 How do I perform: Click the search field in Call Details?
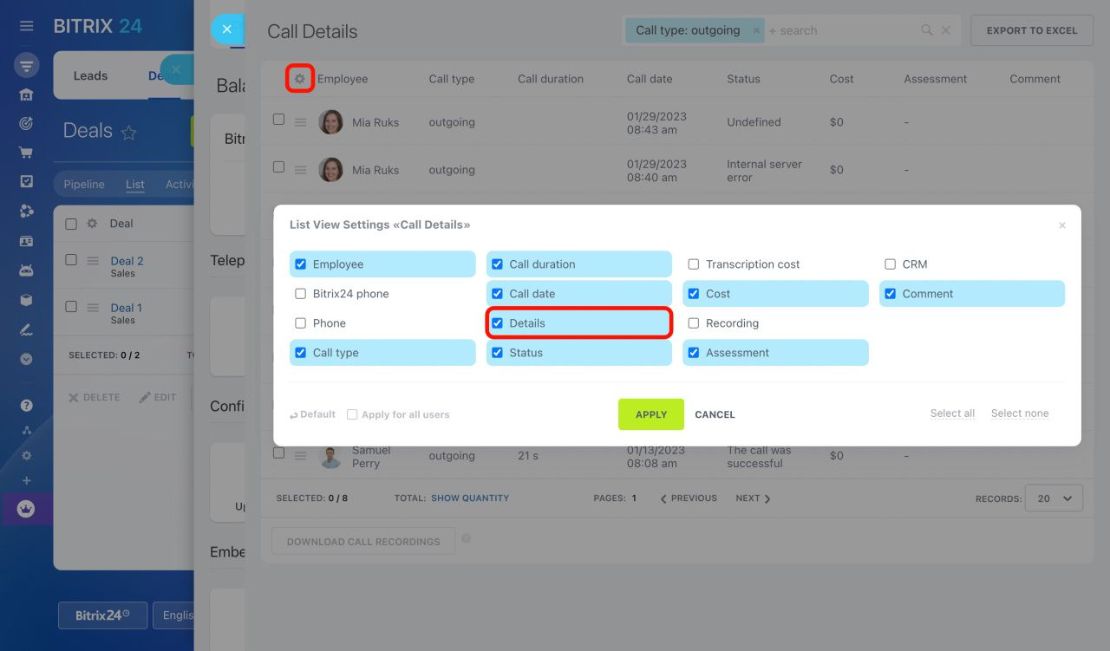[842, 30]
